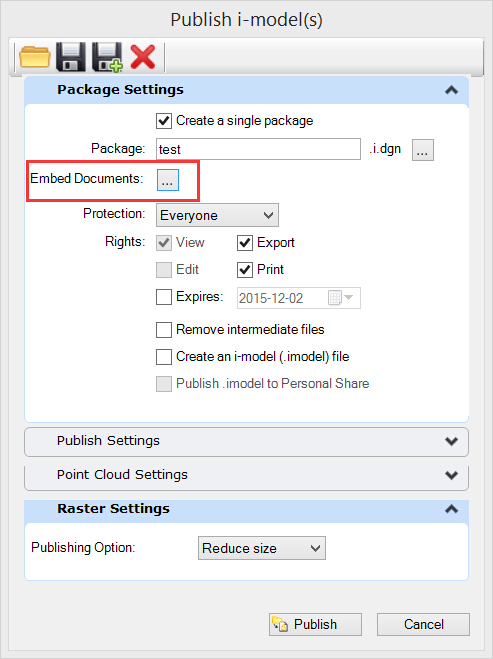Uncheck the Export rights checkbox

(245, 243)
